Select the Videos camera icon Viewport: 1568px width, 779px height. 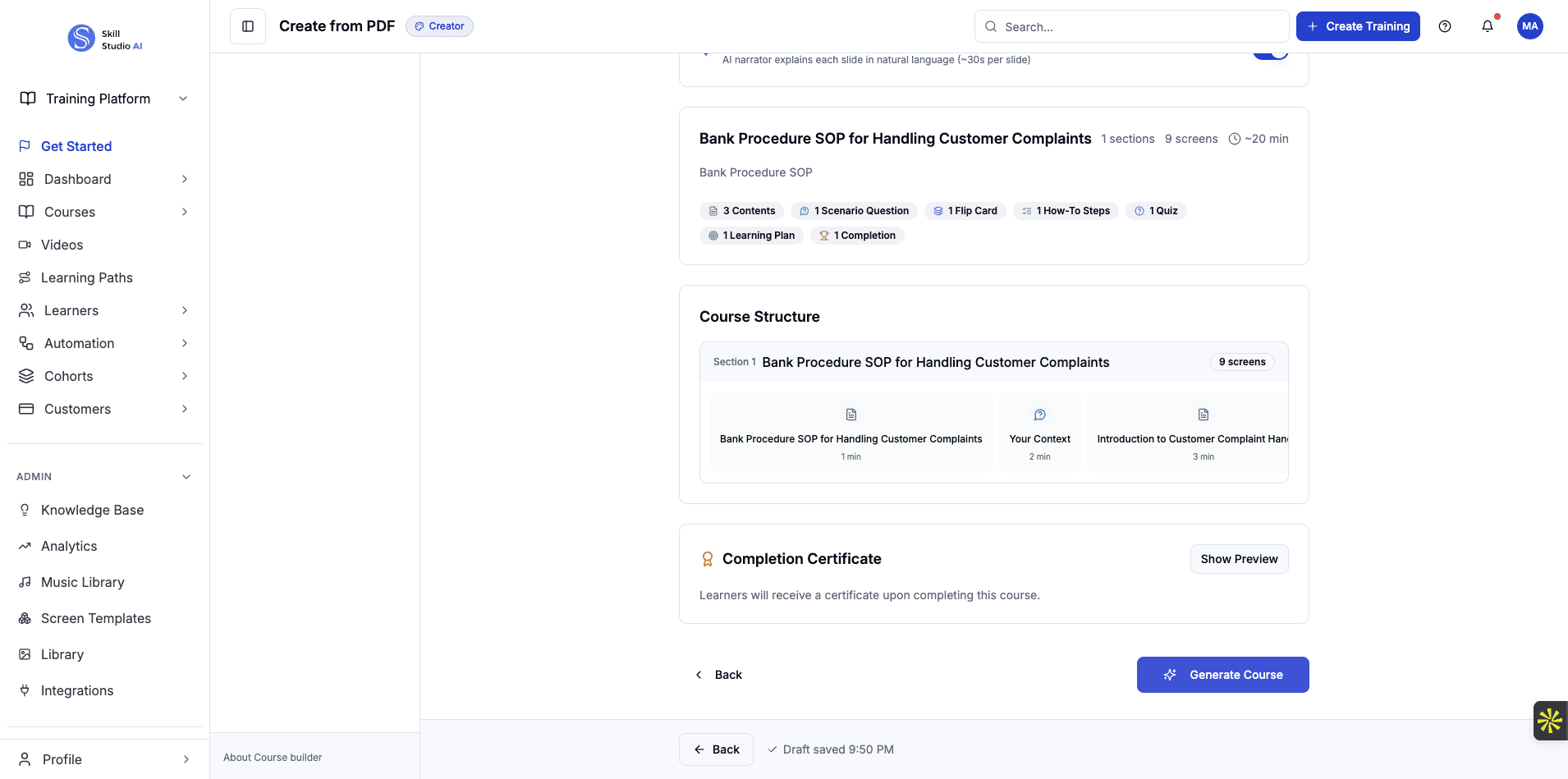point(25,245)
